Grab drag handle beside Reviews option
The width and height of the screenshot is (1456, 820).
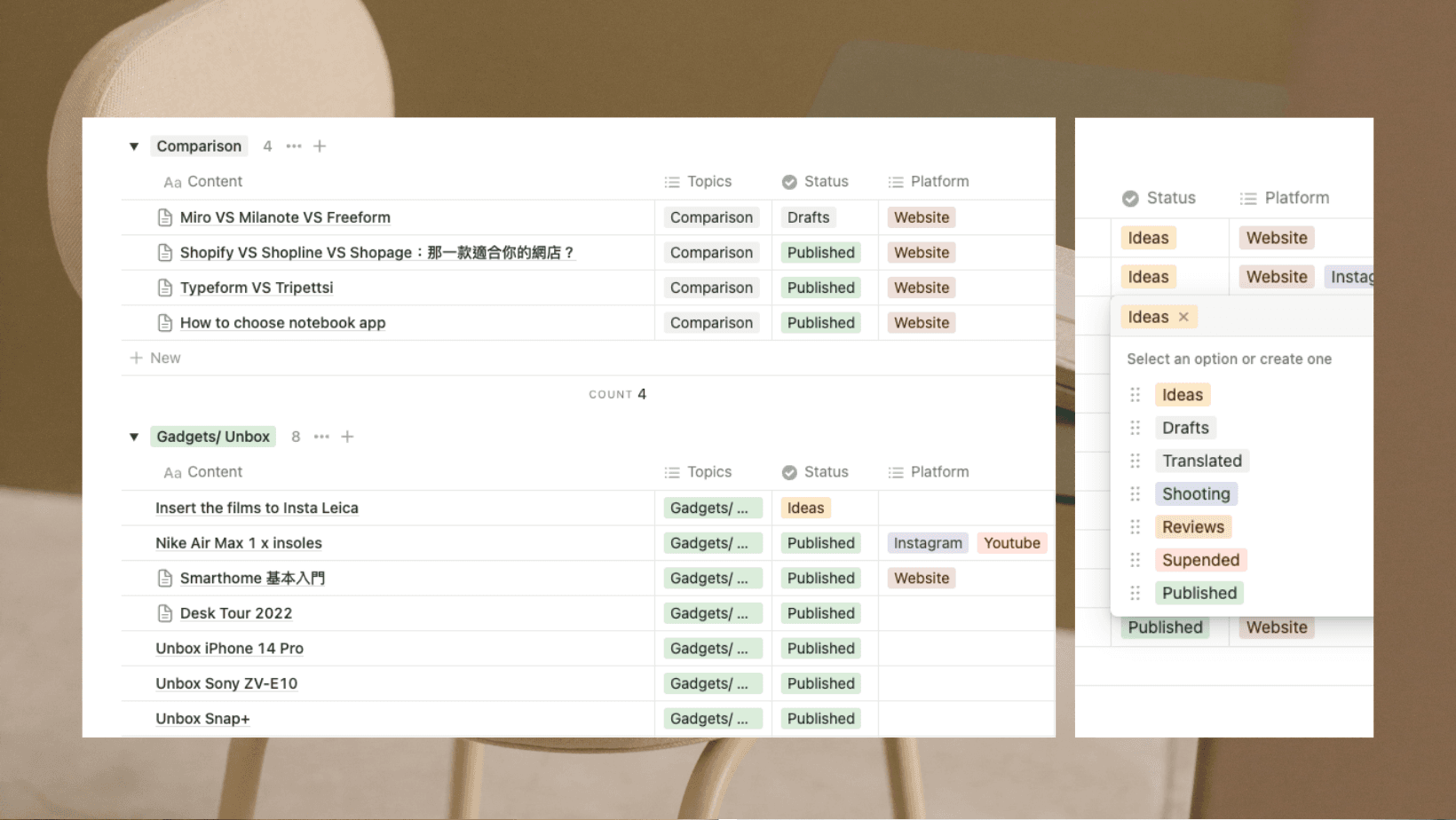click(x=1135, y=527)
